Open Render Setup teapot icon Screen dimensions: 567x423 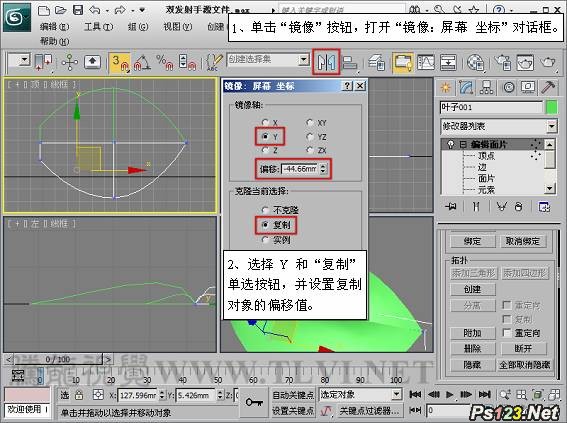[503, 63]
